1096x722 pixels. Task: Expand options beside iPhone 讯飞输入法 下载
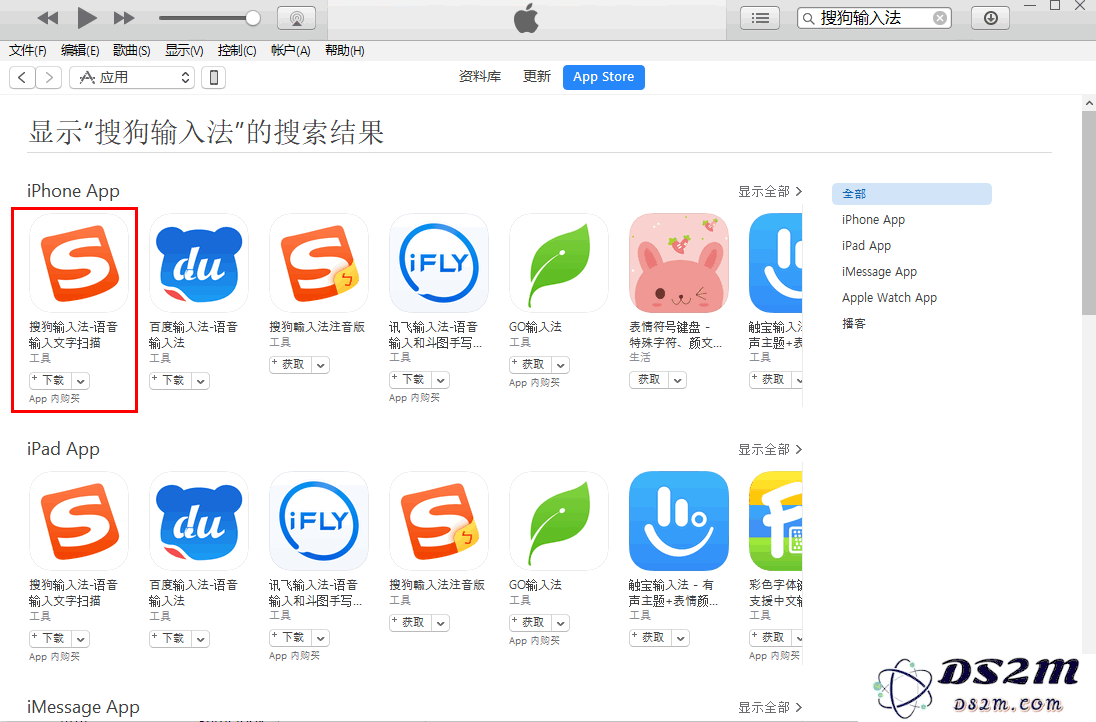click(x=440, y=380)
